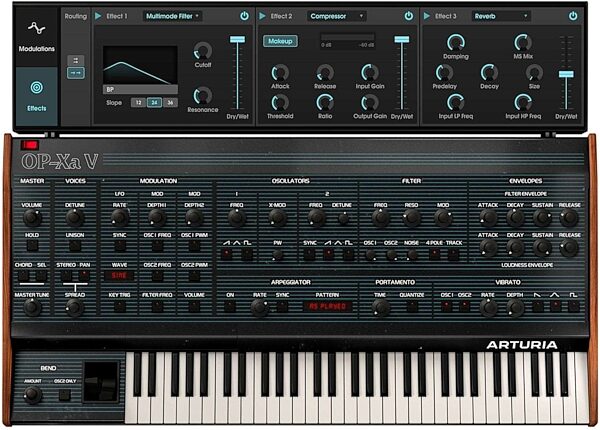
Task: Click the Resonance knob
Action: 203,96
